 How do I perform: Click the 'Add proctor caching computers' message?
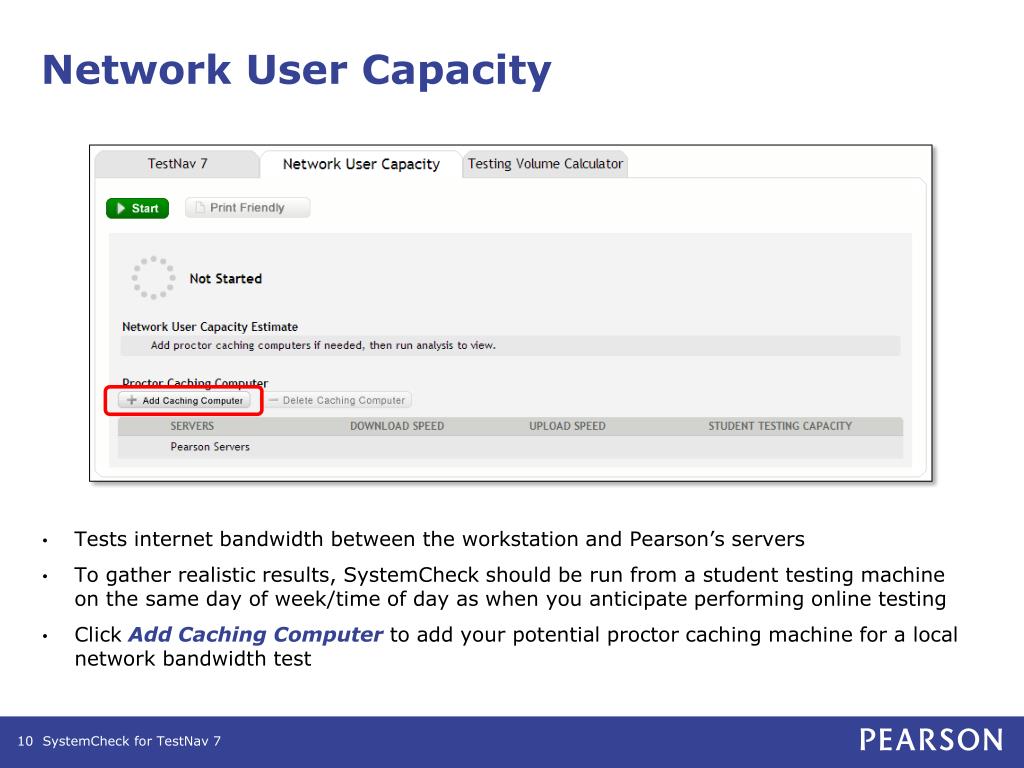pos(323,345)
